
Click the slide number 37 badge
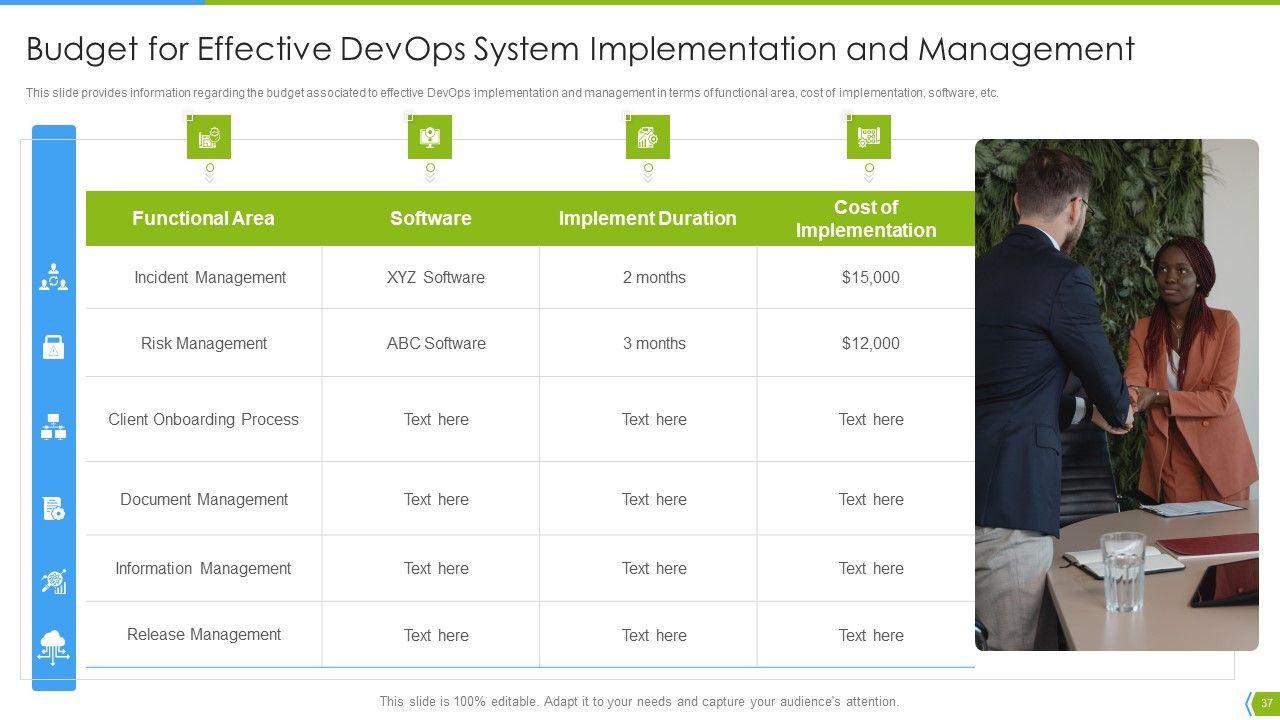[1266, 702]
